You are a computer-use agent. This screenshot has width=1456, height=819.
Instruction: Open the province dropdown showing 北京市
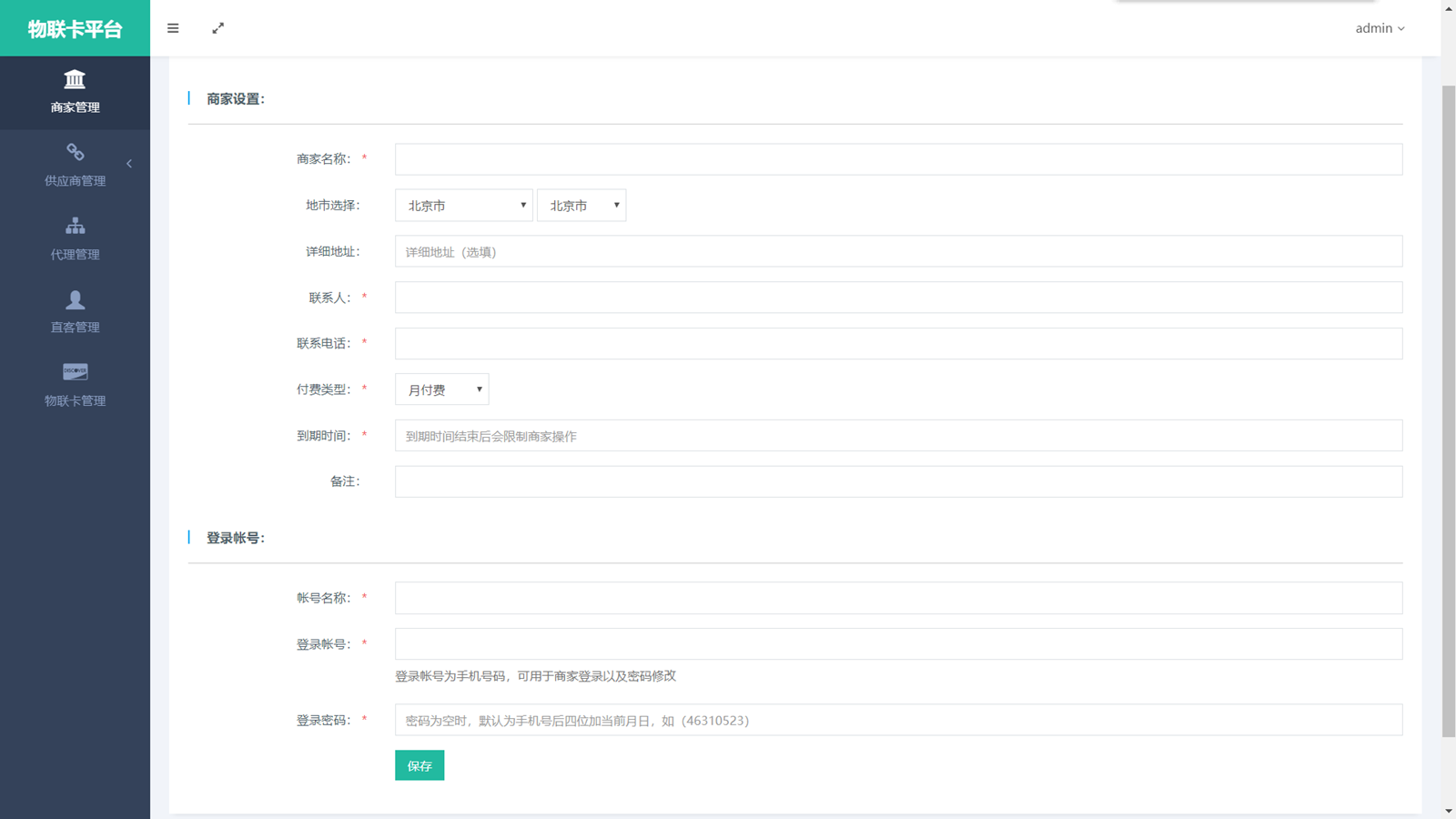[x=464, y=206]
